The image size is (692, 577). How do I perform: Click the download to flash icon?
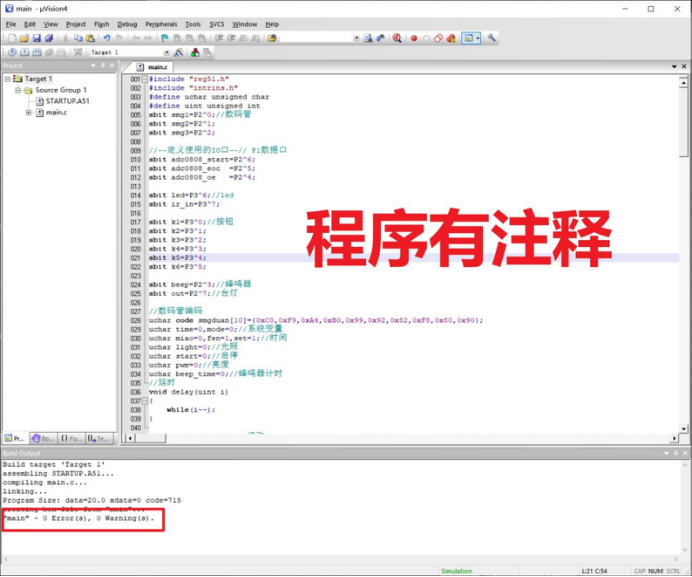tap(78, 53)
